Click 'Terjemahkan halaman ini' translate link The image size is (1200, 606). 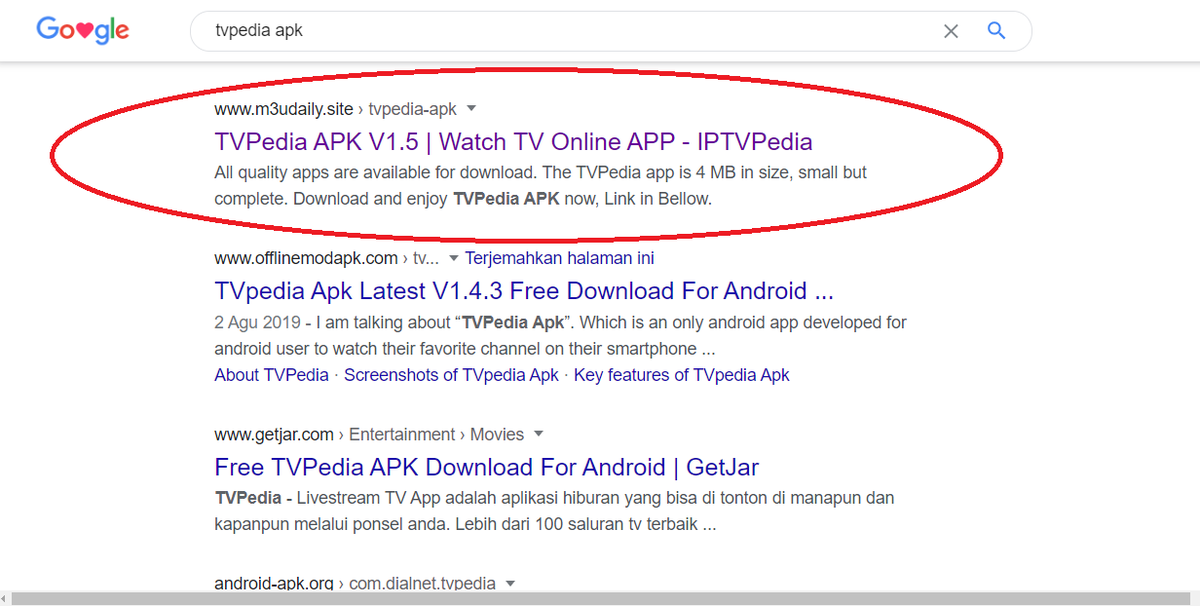point(560,258)
